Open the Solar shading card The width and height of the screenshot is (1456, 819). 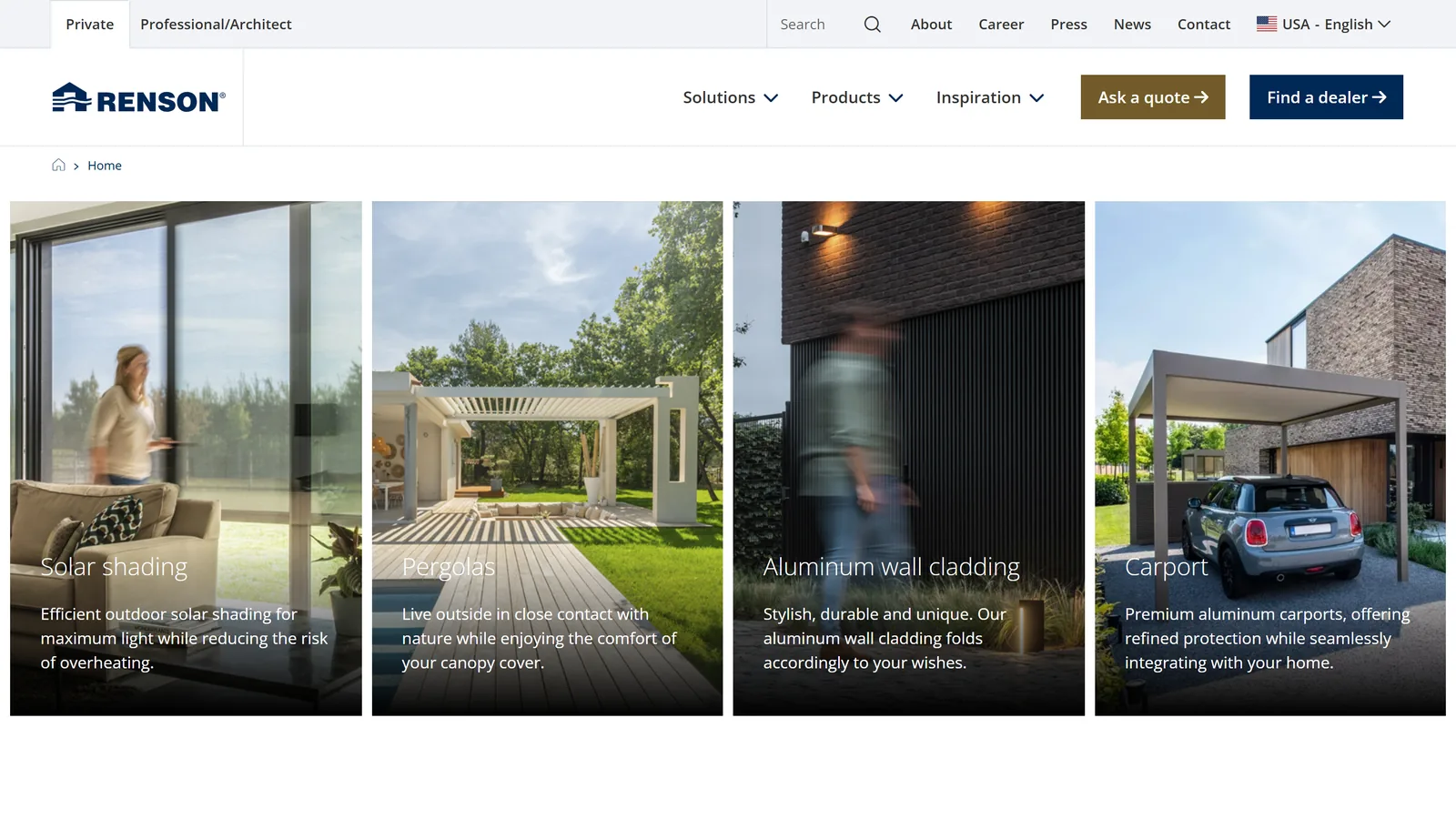click(186, 459)
